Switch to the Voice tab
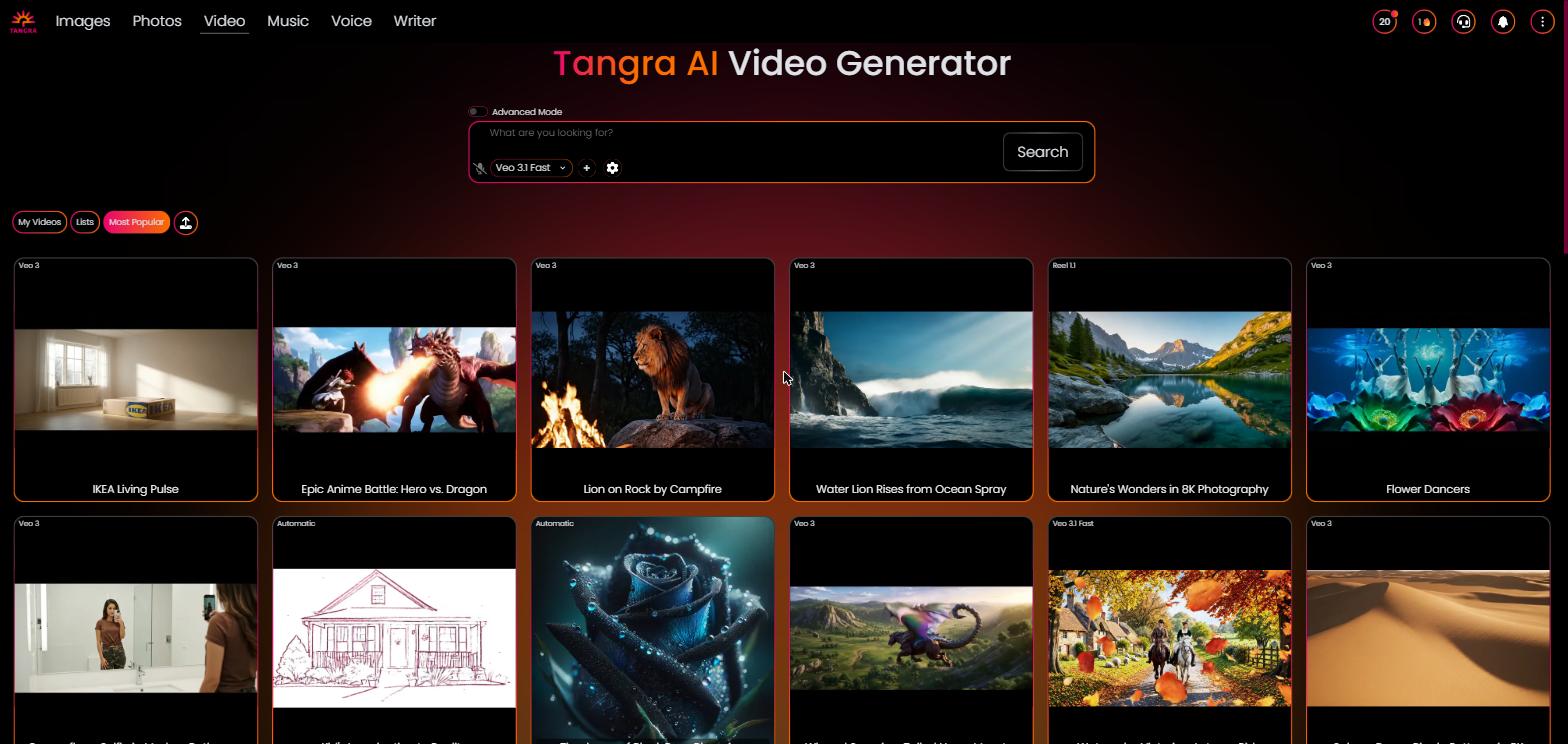This screenshot has width=1568, height=744. tap(351, 21)
